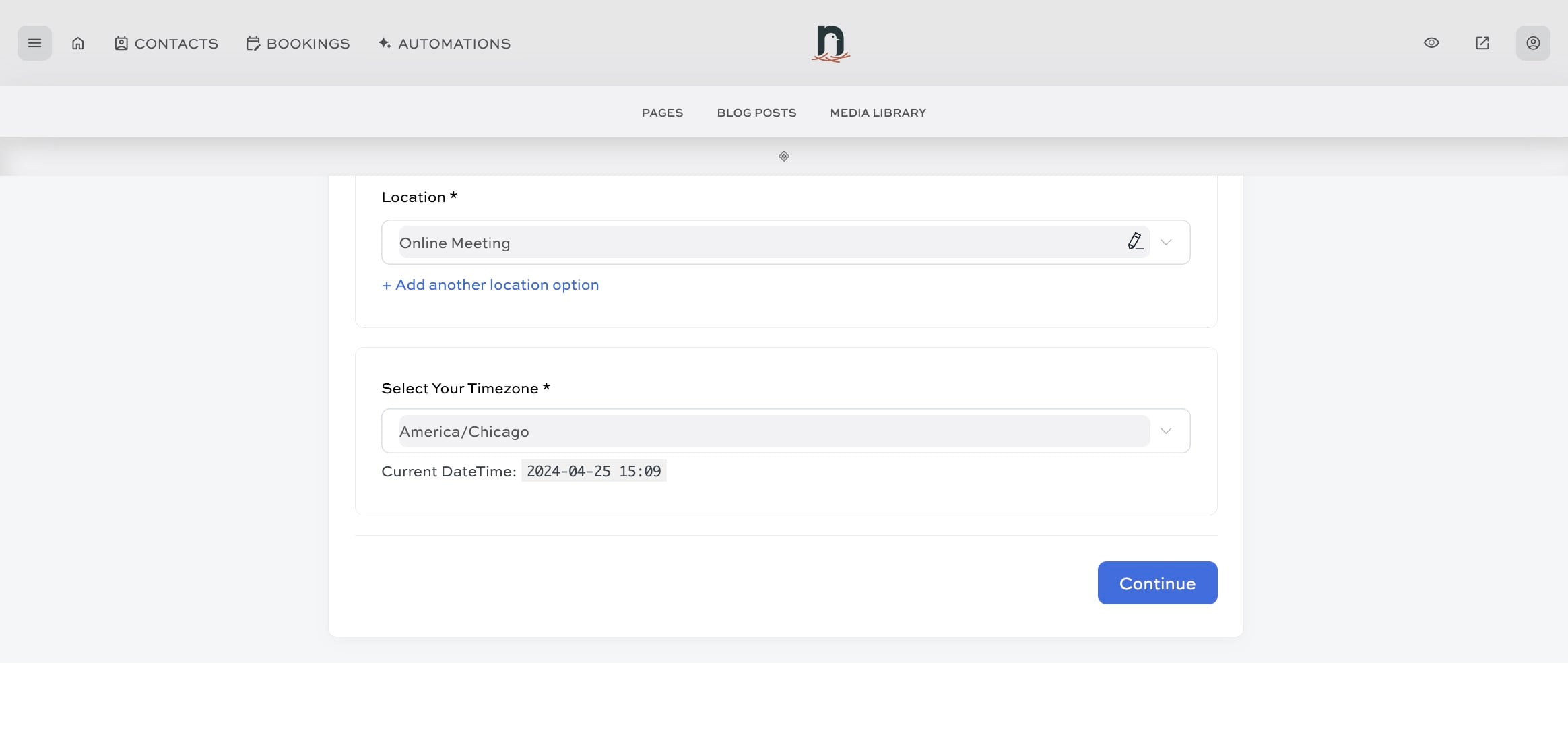Expand the timezone dropdown chevron
The image size is (1568, 733).
tap(1166, 431)
